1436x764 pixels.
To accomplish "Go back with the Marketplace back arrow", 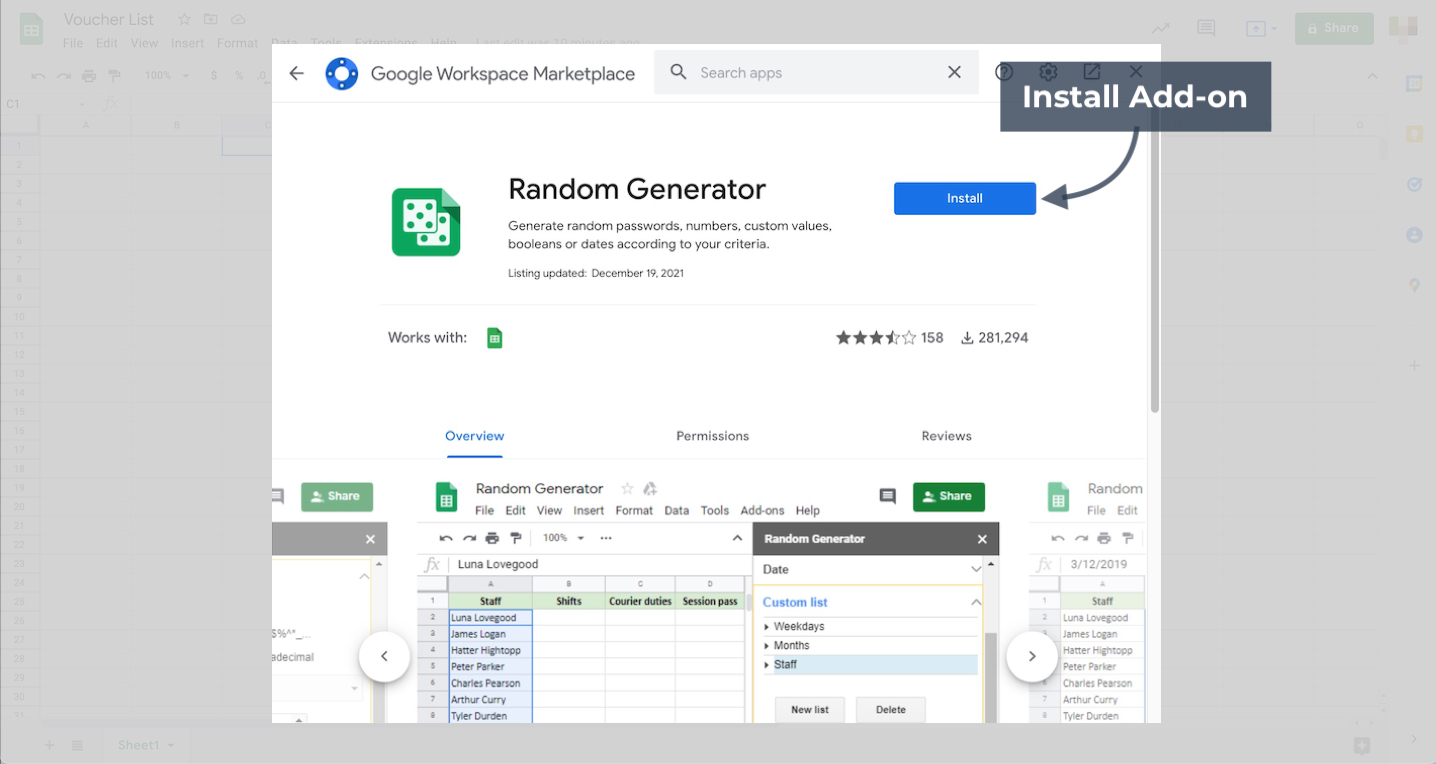I will click(296, 73).
